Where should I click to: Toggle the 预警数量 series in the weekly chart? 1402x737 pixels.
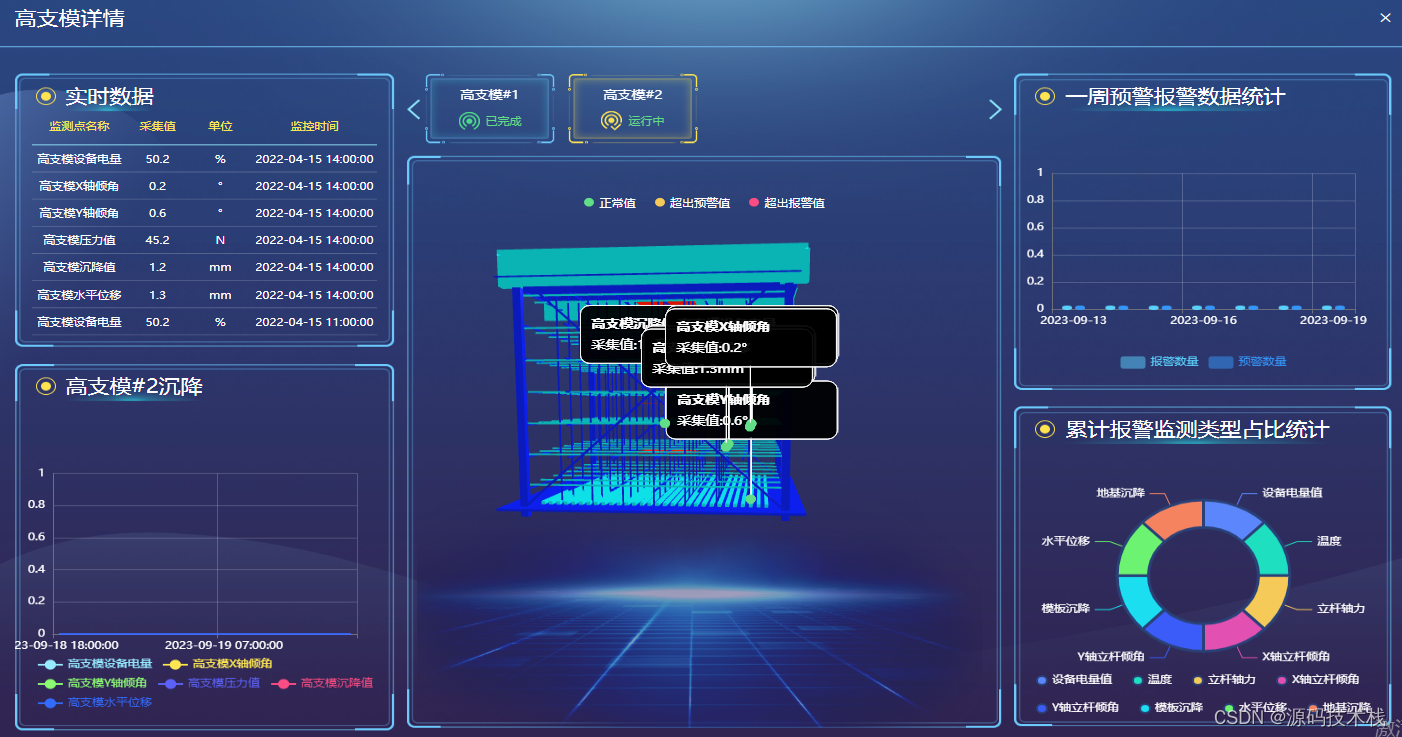[x=1248, y=361]
